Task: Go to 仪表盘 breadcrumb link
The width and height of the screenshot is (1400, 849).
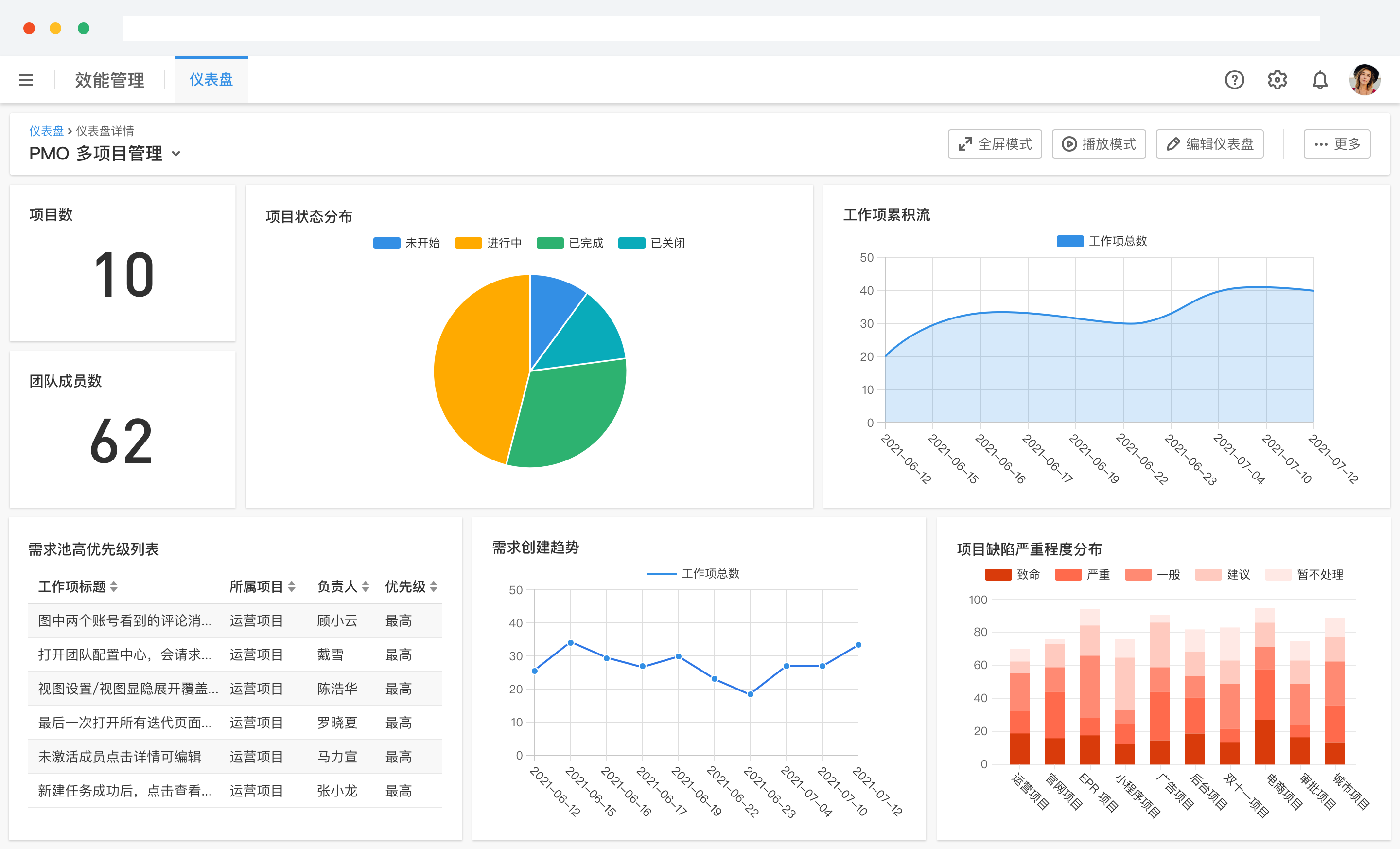Action: pyautogui.click(x=46, y=131)
